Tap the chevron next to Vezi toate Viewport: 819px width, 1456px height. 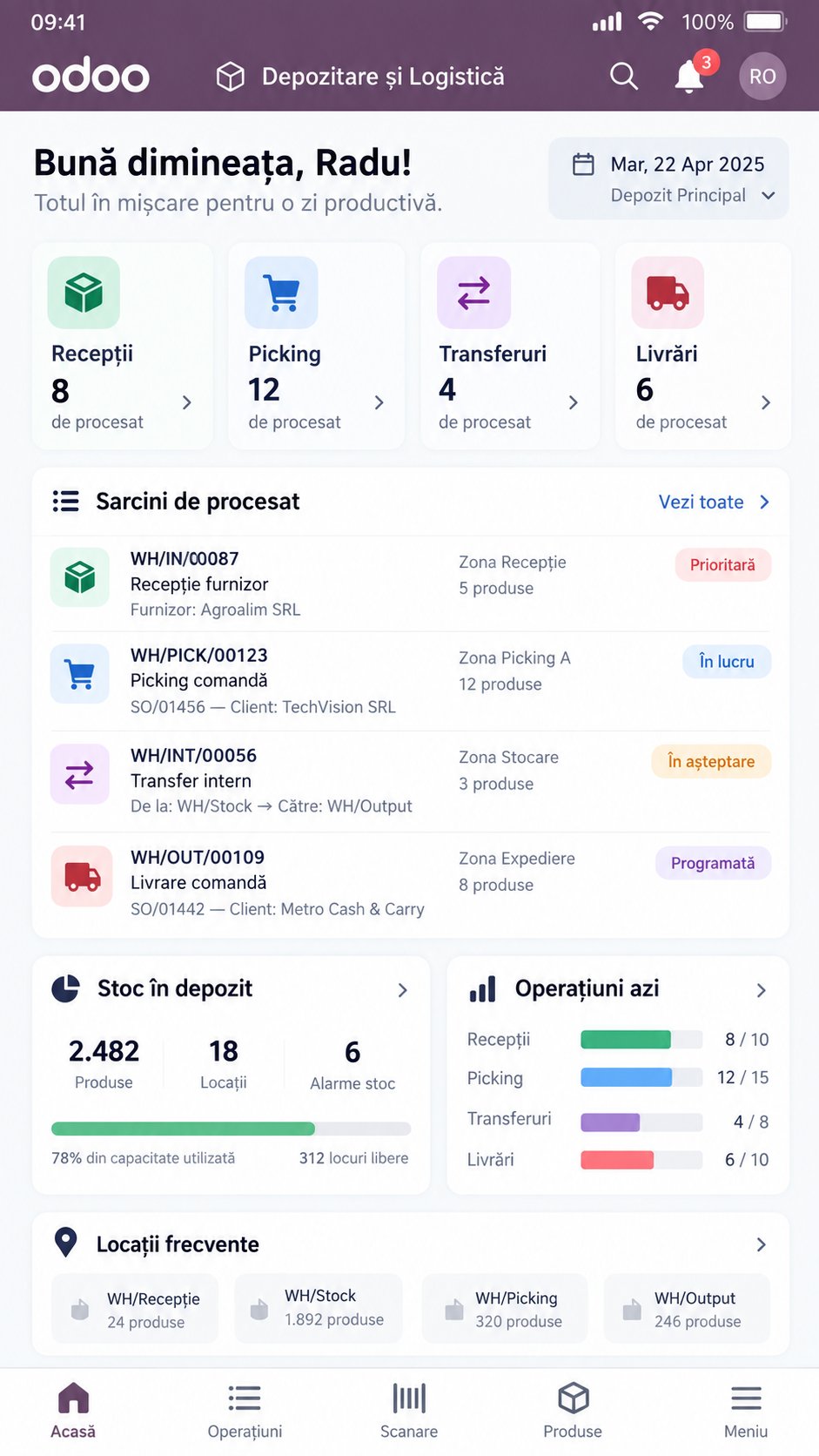coord(764,502)
